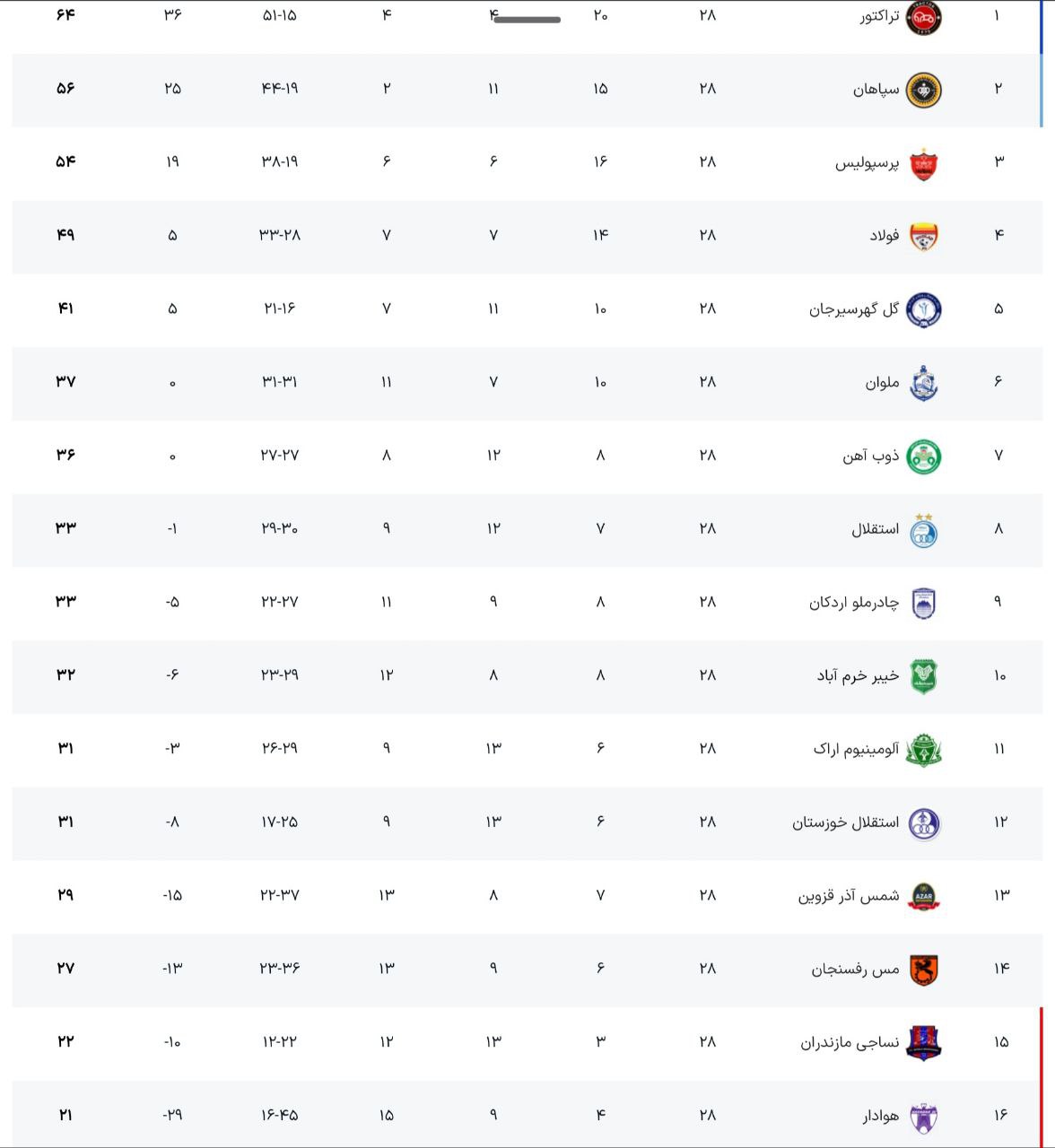This screenshot has width=1055, height=1148.
Task: Select team name استقلال خوزستان
Action: click(845, 822)
